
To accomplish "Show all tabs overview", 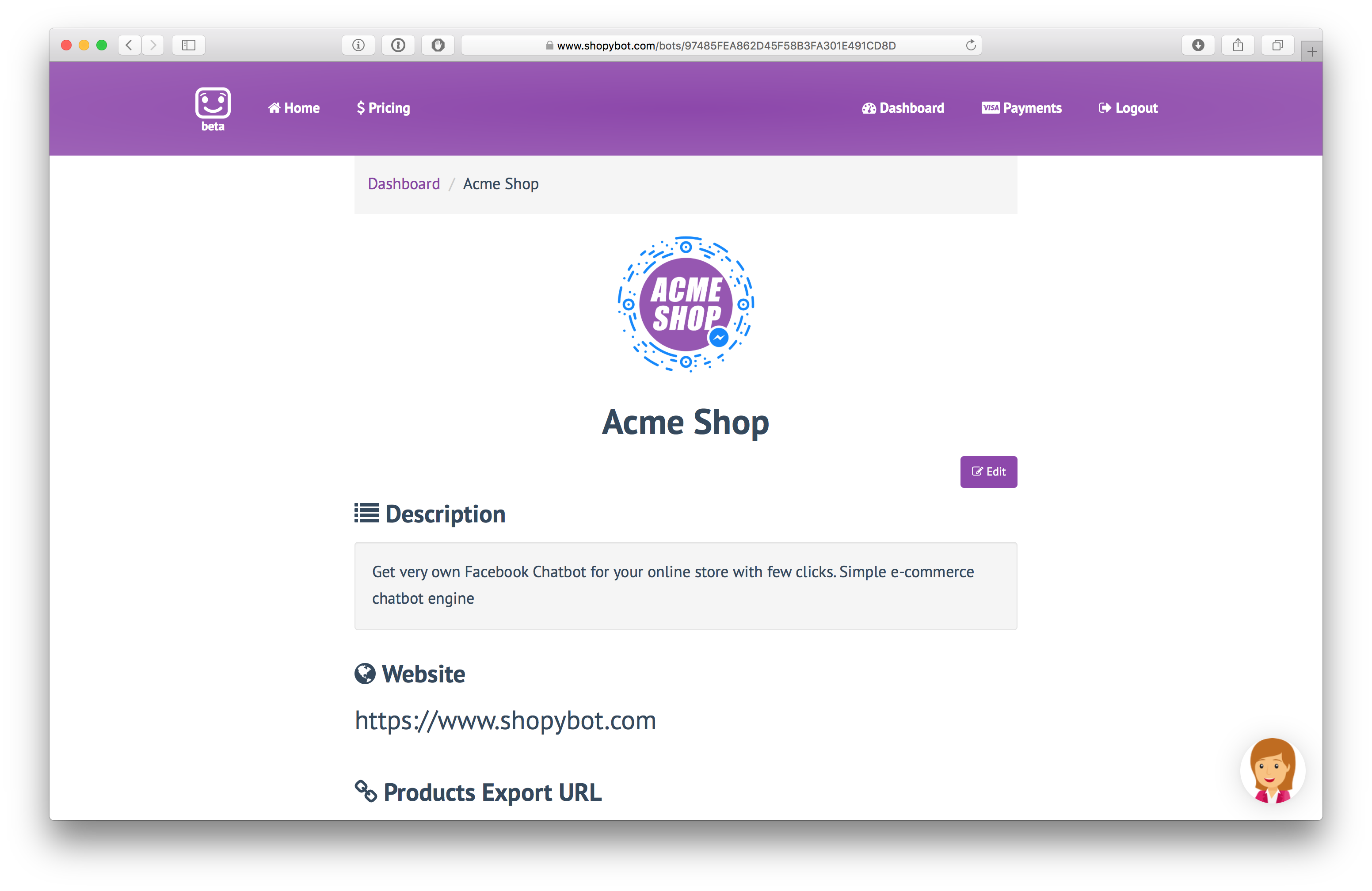I will (x=1277, y=45).
